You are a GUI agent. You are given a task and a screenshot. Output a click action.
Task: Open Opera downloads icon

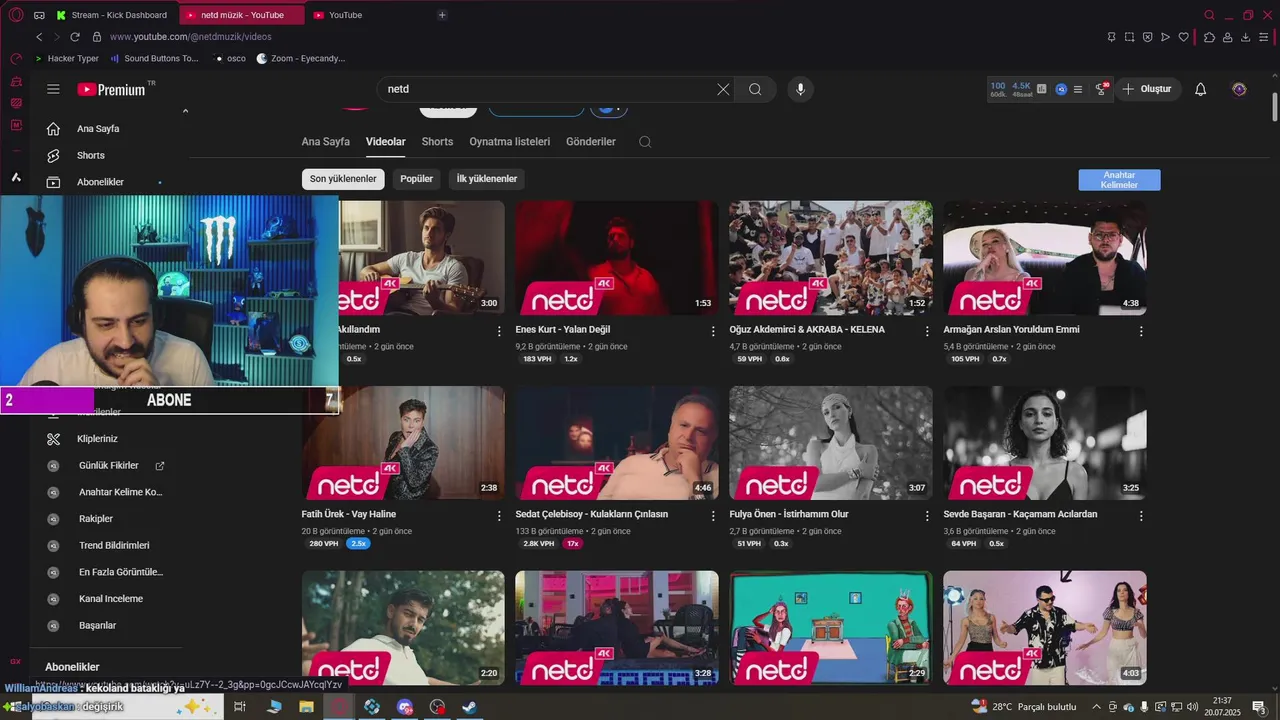point(1246,37)
